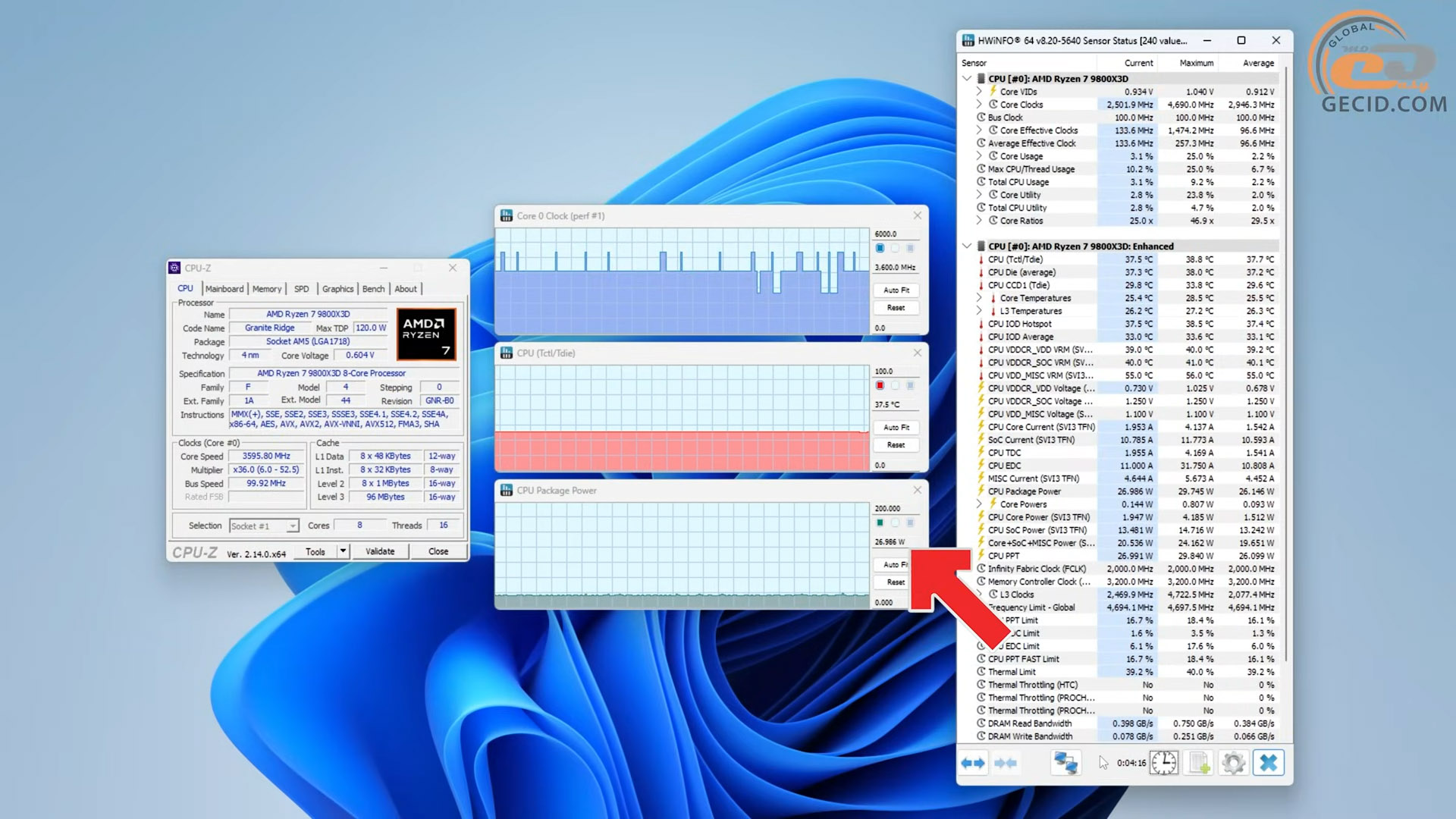Screen dimensions: 1456x819
Task: Click the 6000.0 maximum field in Core 0 Clock graph
Action: (x=896, y=234)
